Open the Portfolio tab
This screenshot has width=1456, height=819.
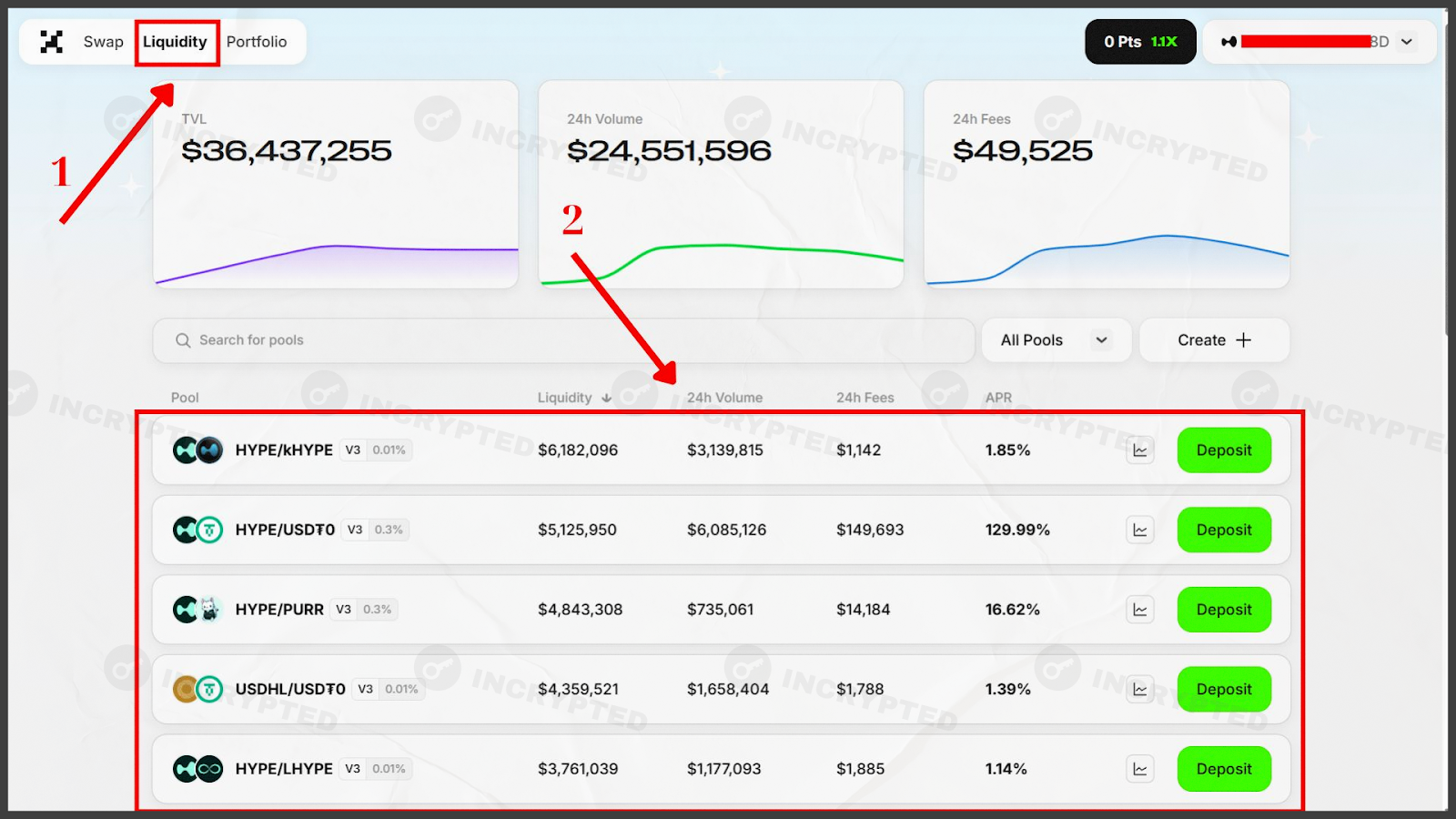(257, 42)
